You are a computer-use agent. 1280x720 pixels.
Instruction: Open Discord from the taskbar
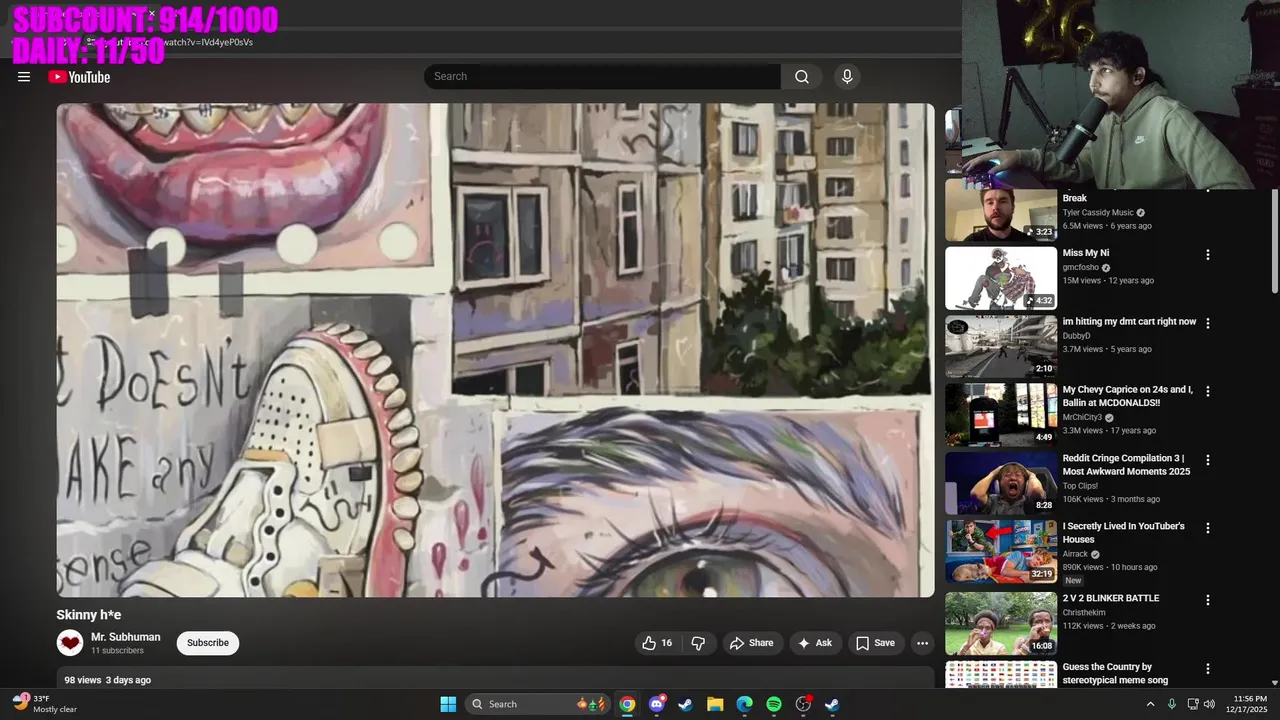pyautogui.click(x=657, y=704)
